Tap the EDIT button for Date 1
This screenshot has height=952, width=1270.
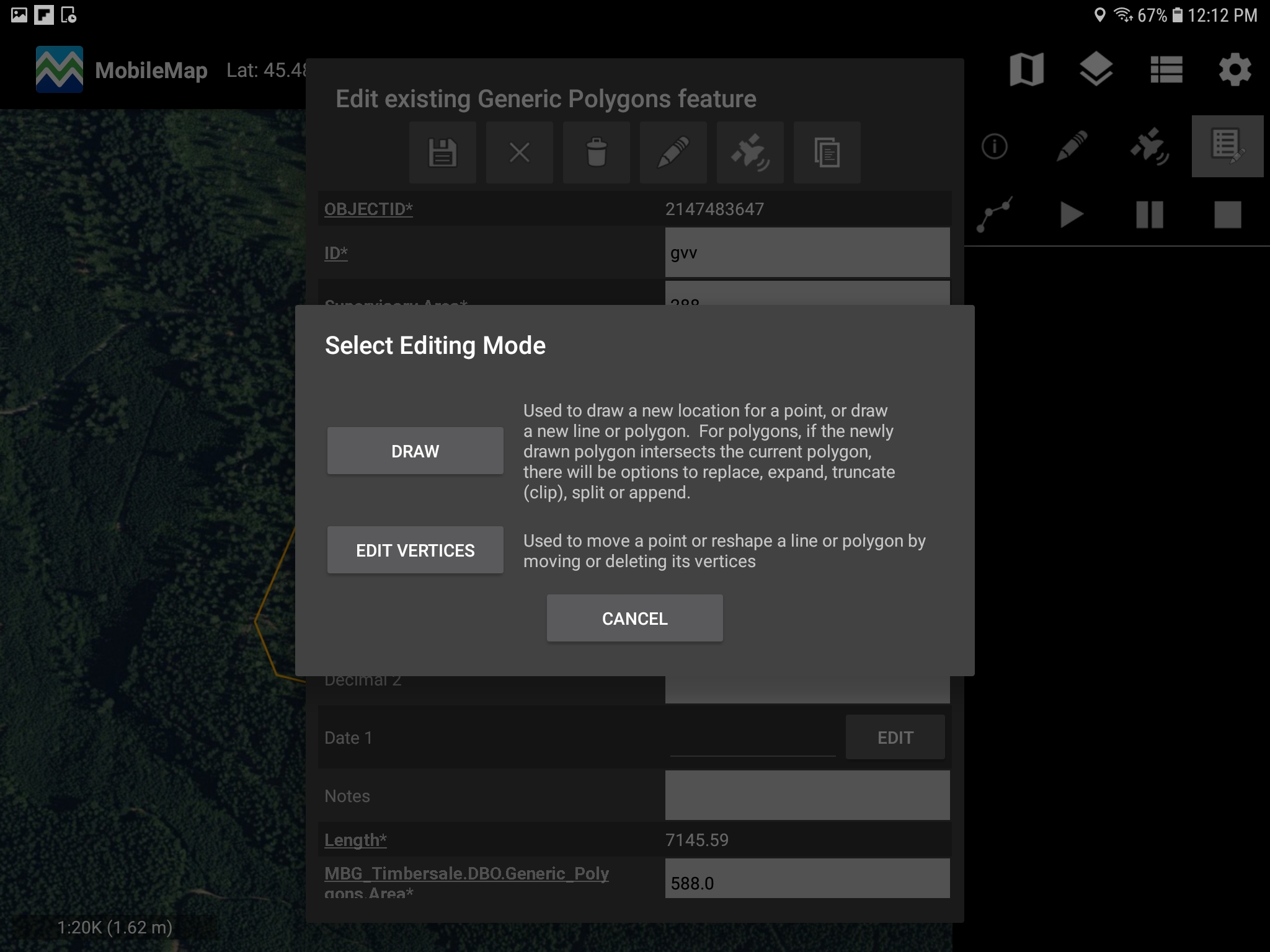[895, 738]
